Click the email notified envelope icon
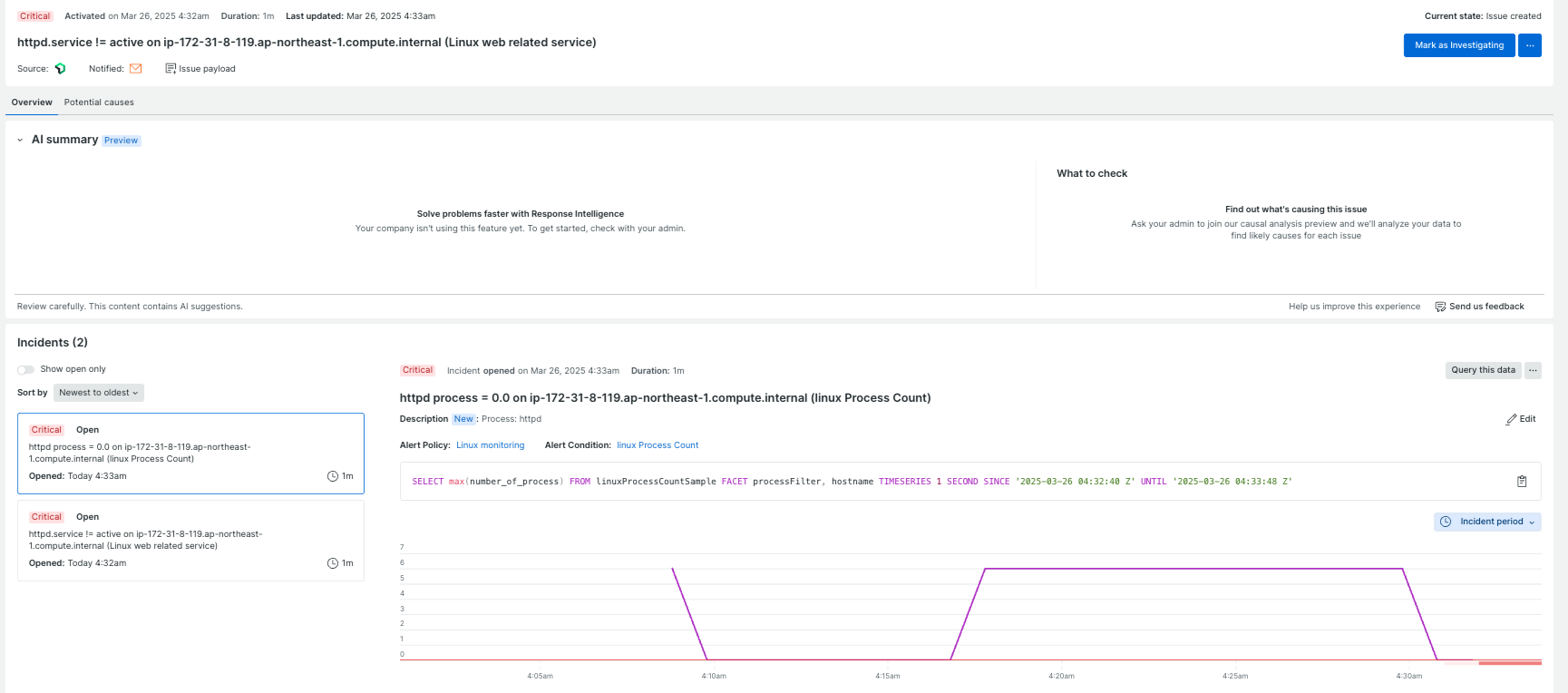Screen dimensions: 1568x693 click(x=136, y=69)
